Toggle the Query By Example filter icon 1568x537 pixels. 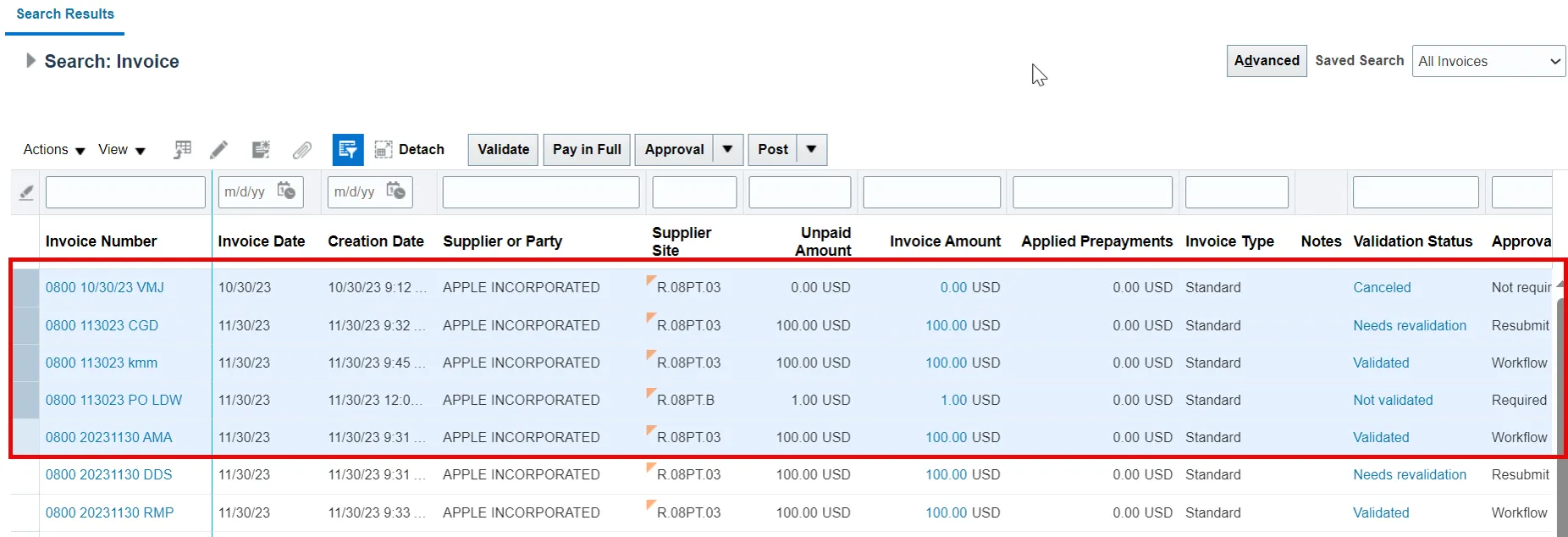[347, 150]
